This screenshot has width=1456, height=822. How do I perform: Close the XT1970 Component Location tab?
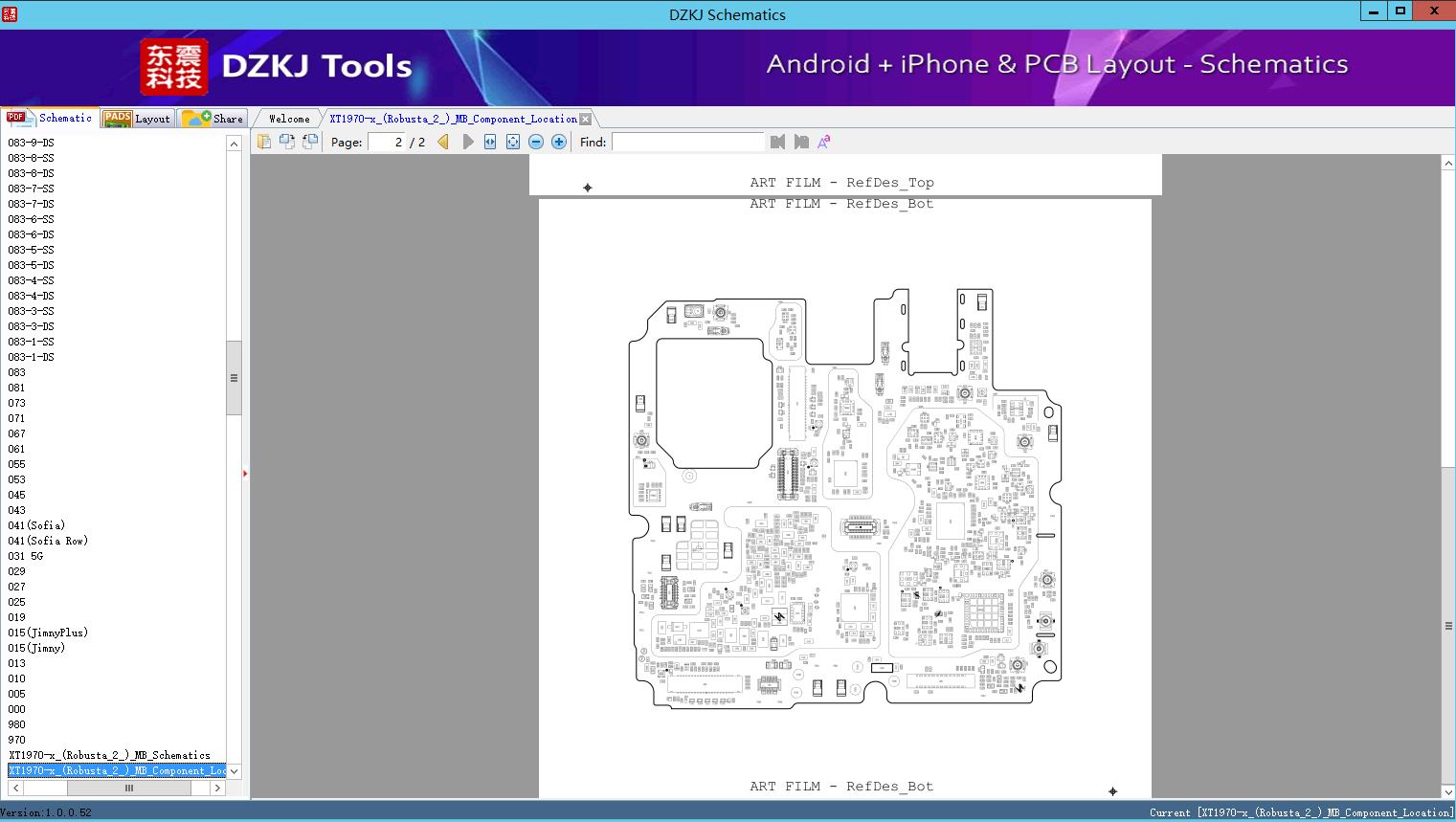pos(585,120)
